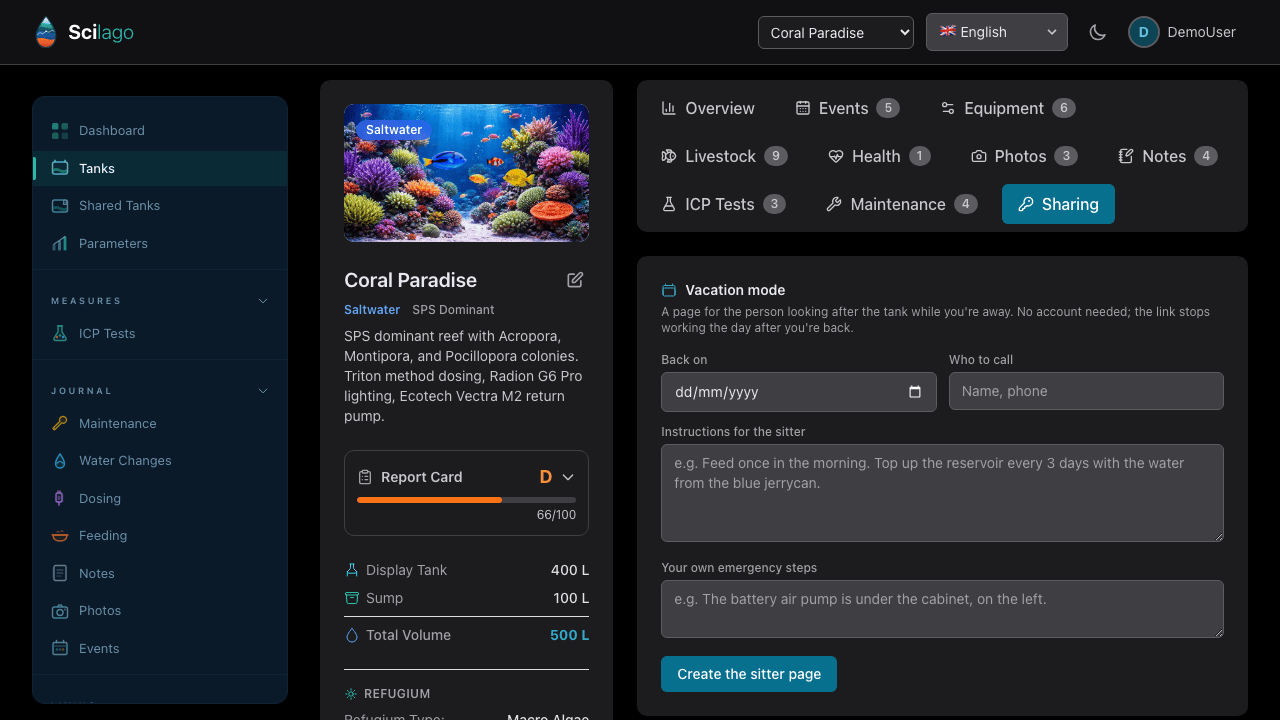Open Tanks in the sidebar

(160, 168)
